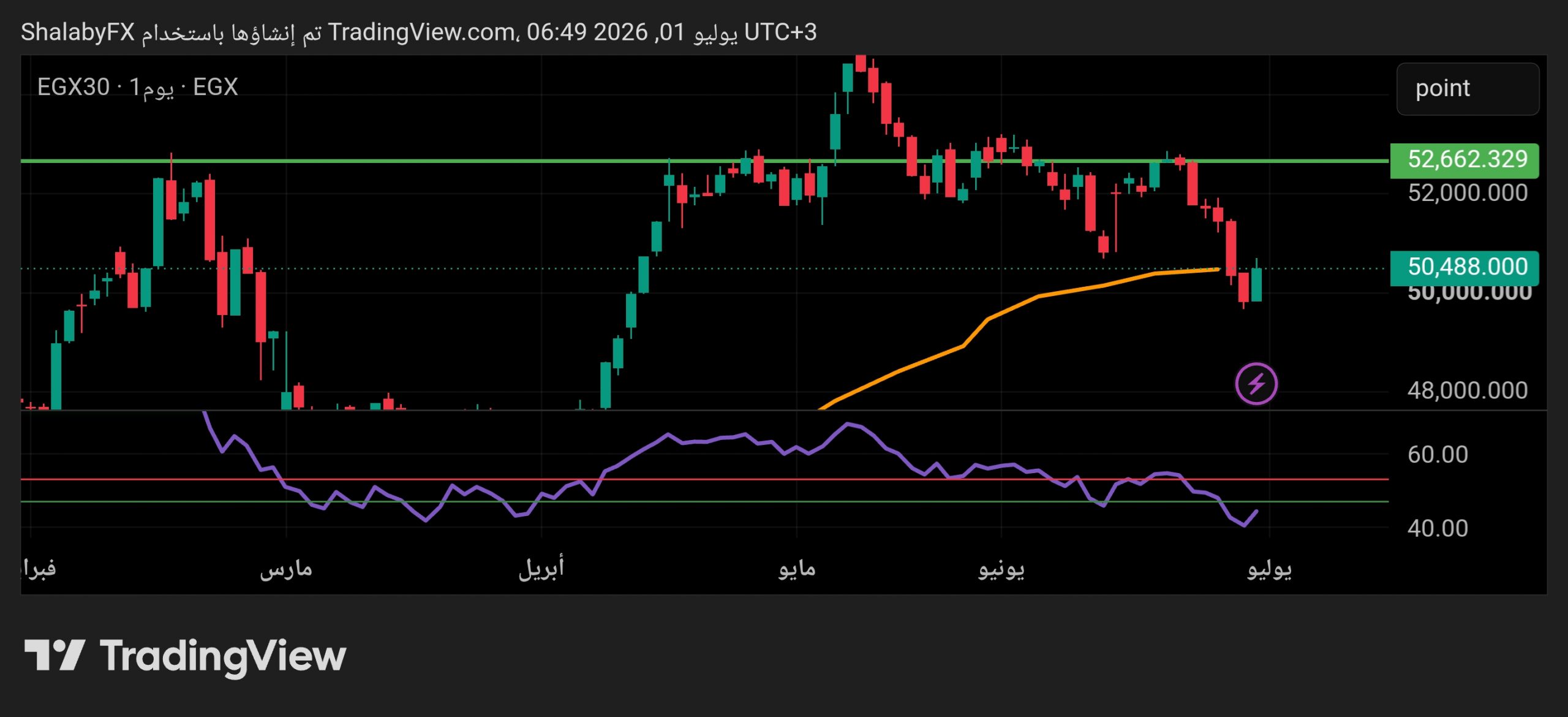Click the مايو month label on the time axis

pyautogui.click(x=797, y=570)
